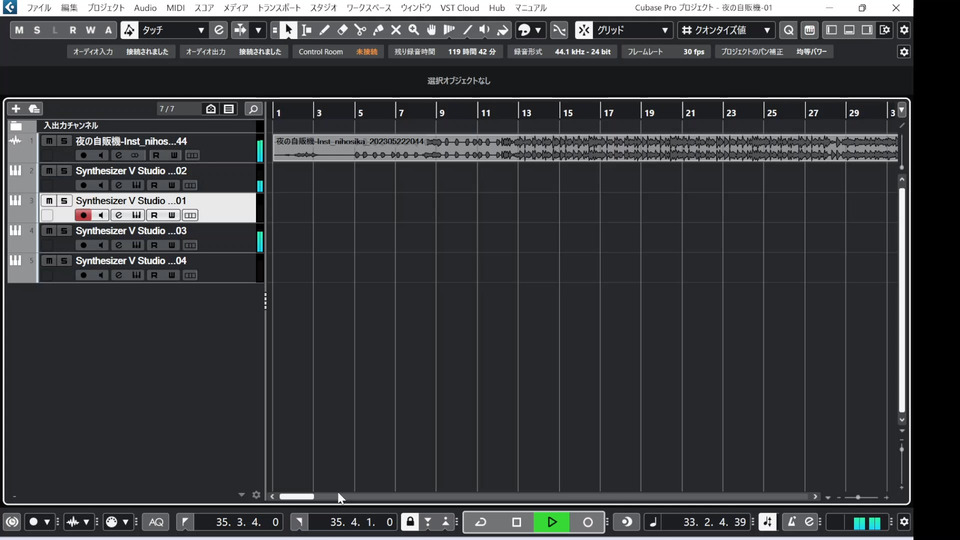Click the Color tool paint icon
960x540 pixels.
tap(524, 30)
